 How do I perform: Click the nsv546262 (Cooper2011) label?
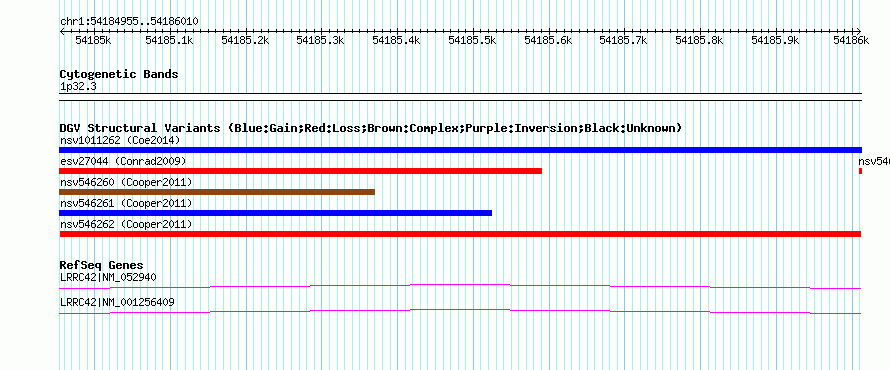click(126, 225)
